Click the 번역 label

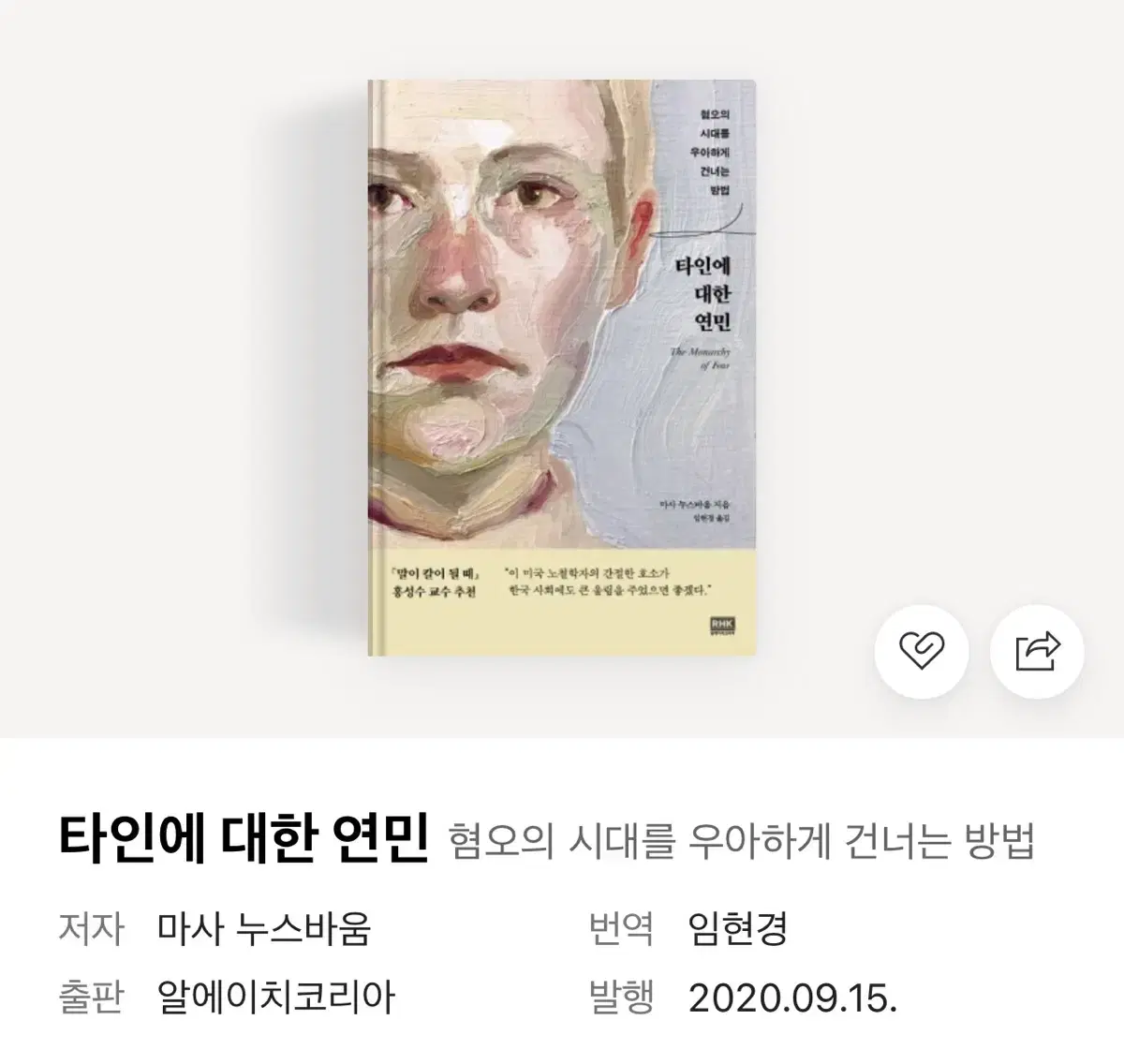click(x=621, y=928)
